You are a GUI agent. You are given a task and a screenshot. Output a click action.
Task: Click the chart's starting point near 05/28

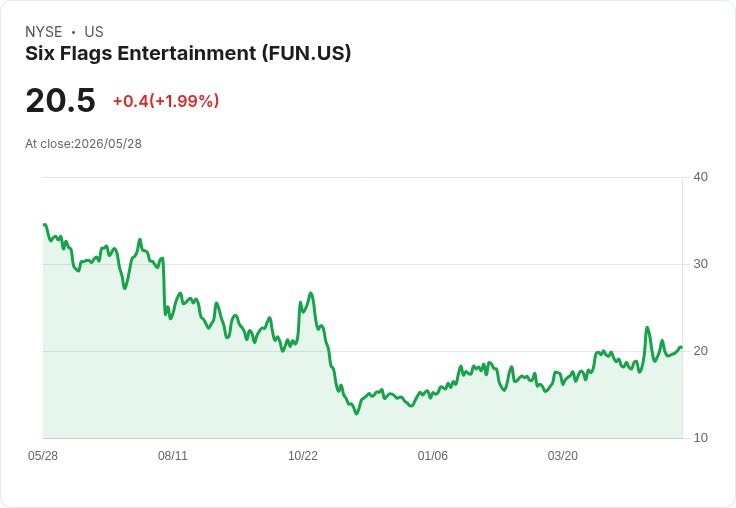click(45, 225)
